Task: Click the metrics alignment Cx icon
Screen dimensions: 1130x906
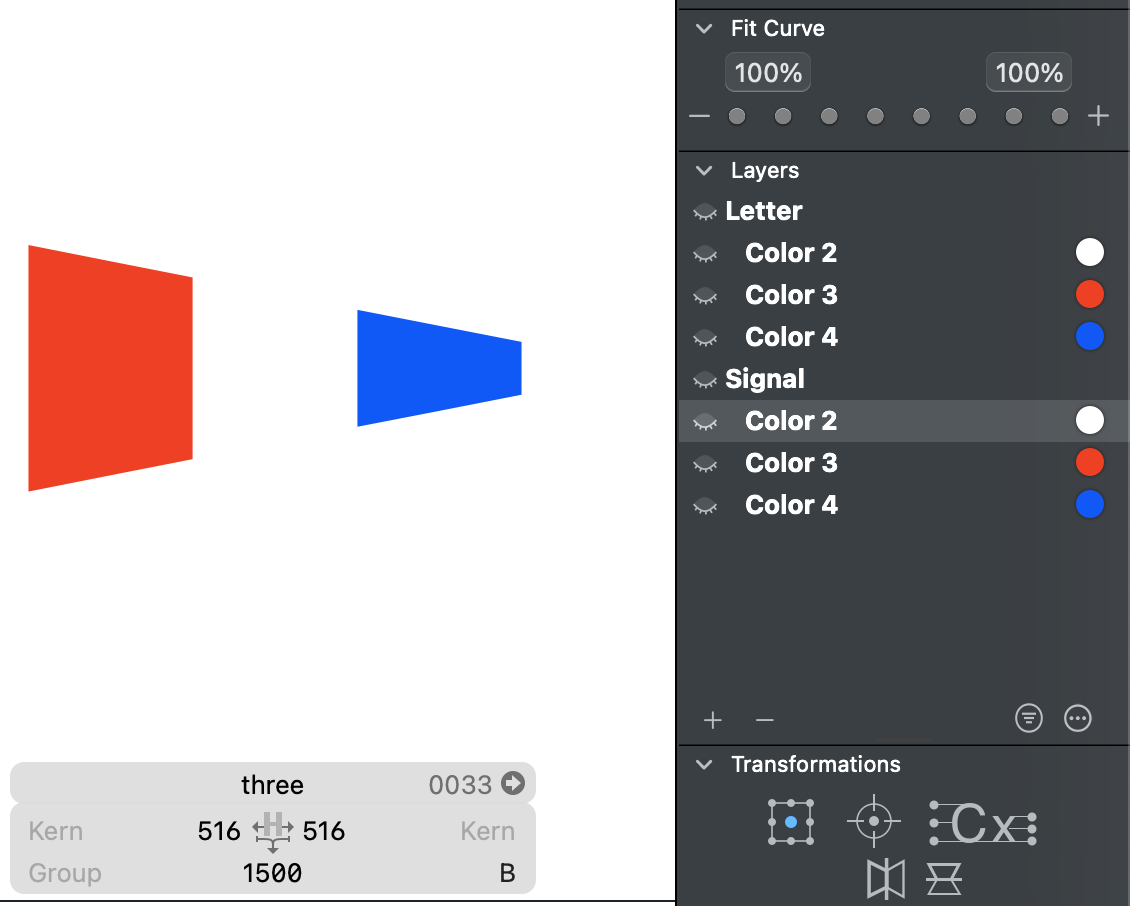Action: (982, 823)
